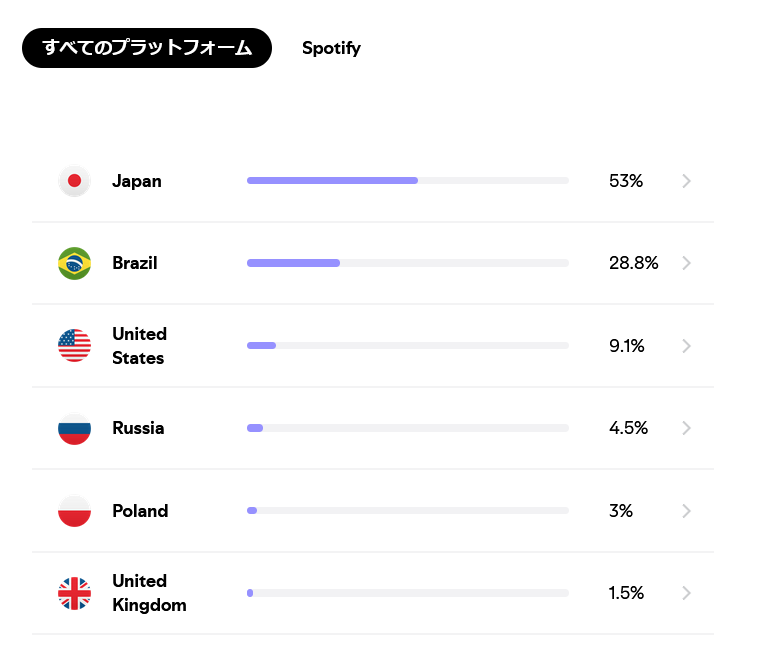Click the Japan country name

click(137, 181)
